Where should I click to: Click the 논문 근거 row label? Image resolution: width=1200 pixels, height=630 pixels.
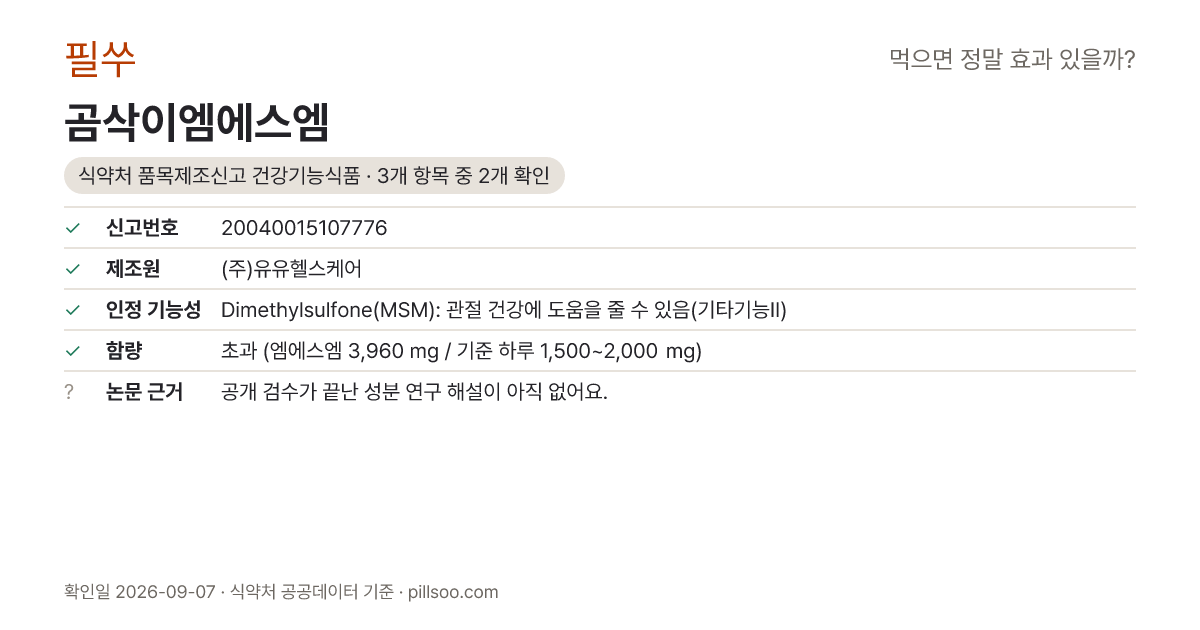[144, 392]
